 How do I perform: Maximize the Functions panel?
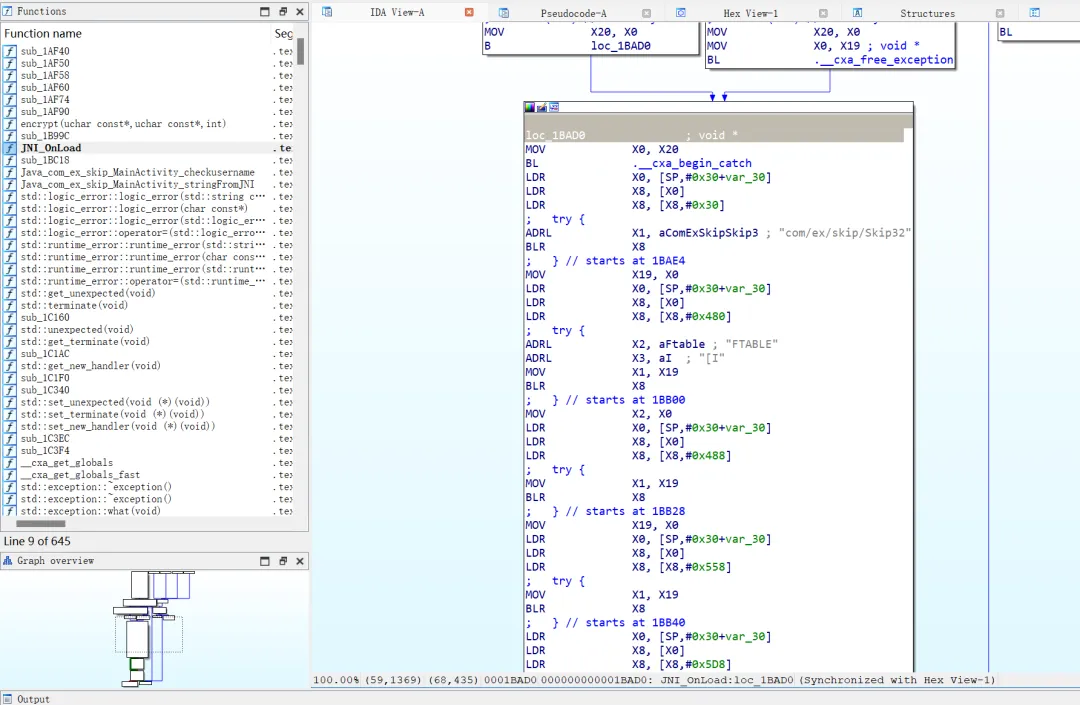tap(265, 12)
